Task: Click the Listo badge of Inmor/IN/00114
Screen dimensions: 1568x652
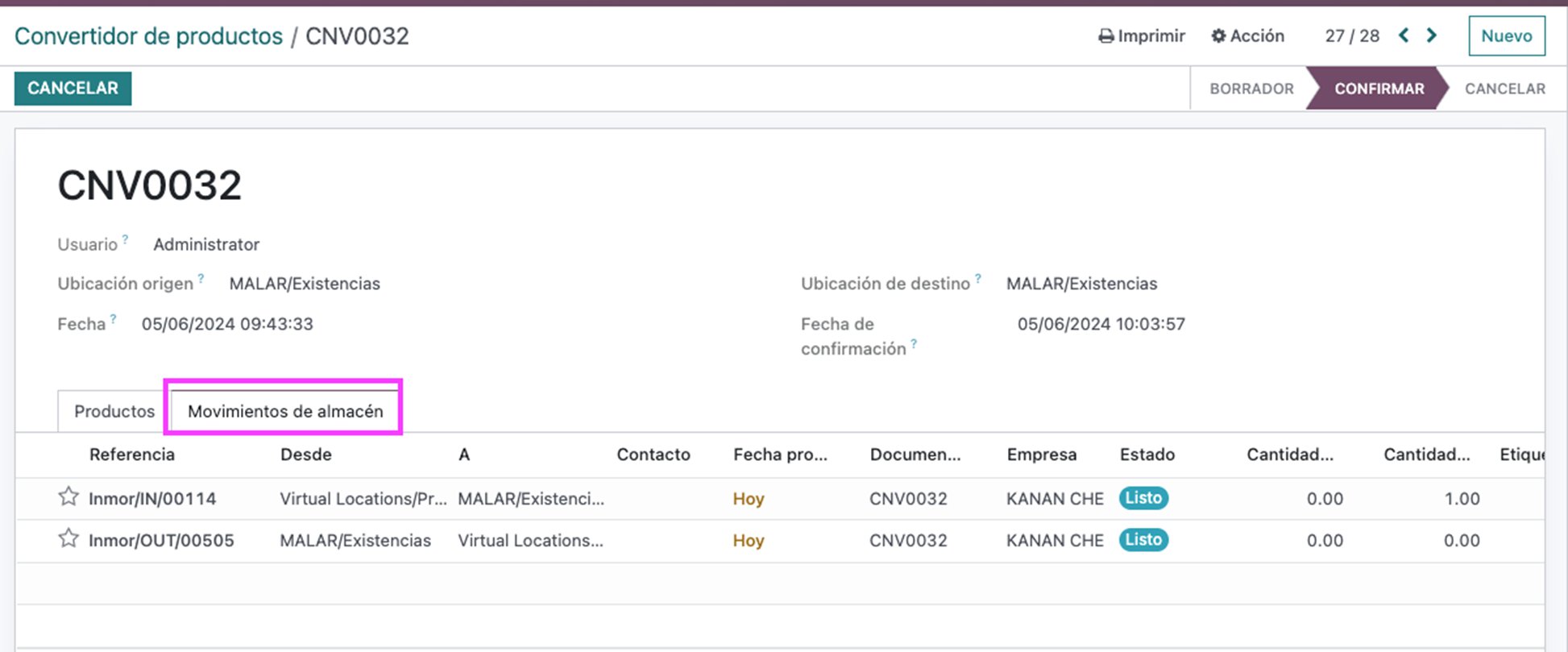Action: pyautogui.click(x=1143, y=498)
